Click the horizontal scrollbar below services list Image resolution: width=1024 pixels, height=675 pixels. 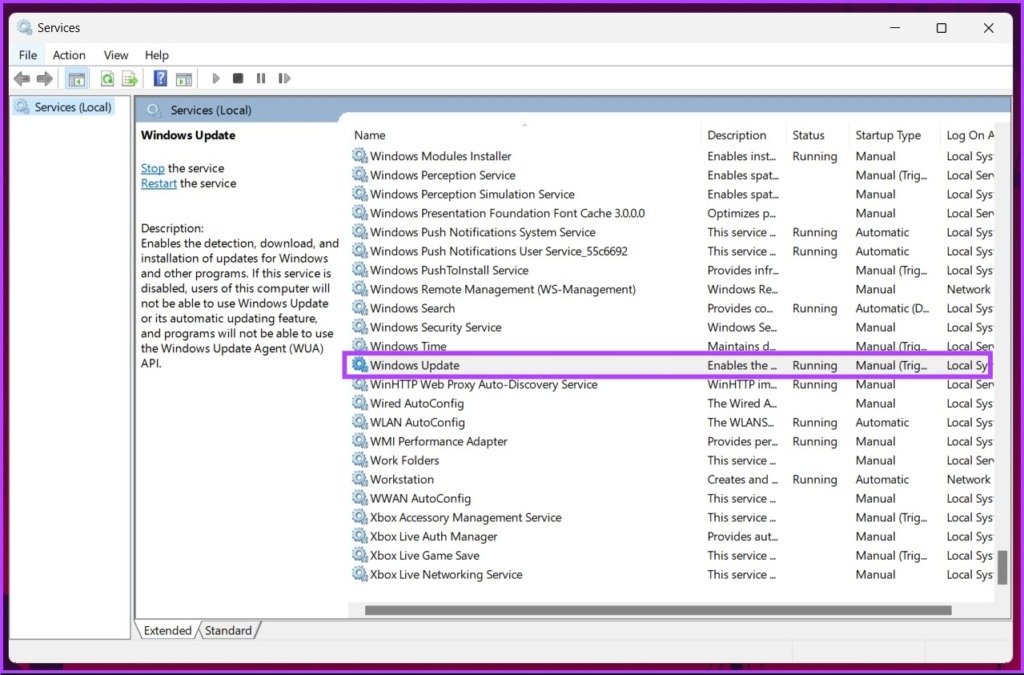pyautogui.click(x=657, y=610)
